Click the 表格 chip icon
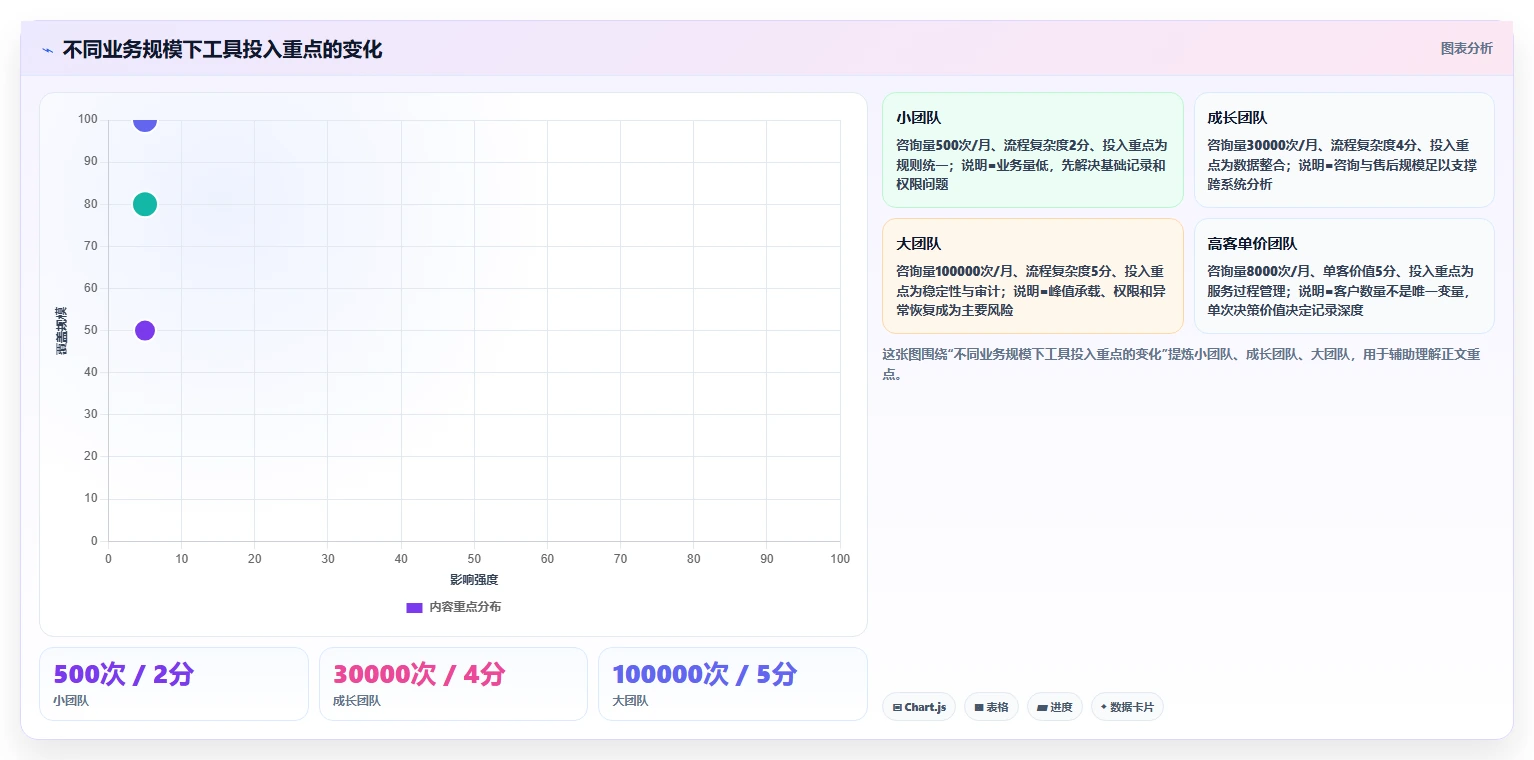Viewport: 1534px width, 760px height. 979,707
